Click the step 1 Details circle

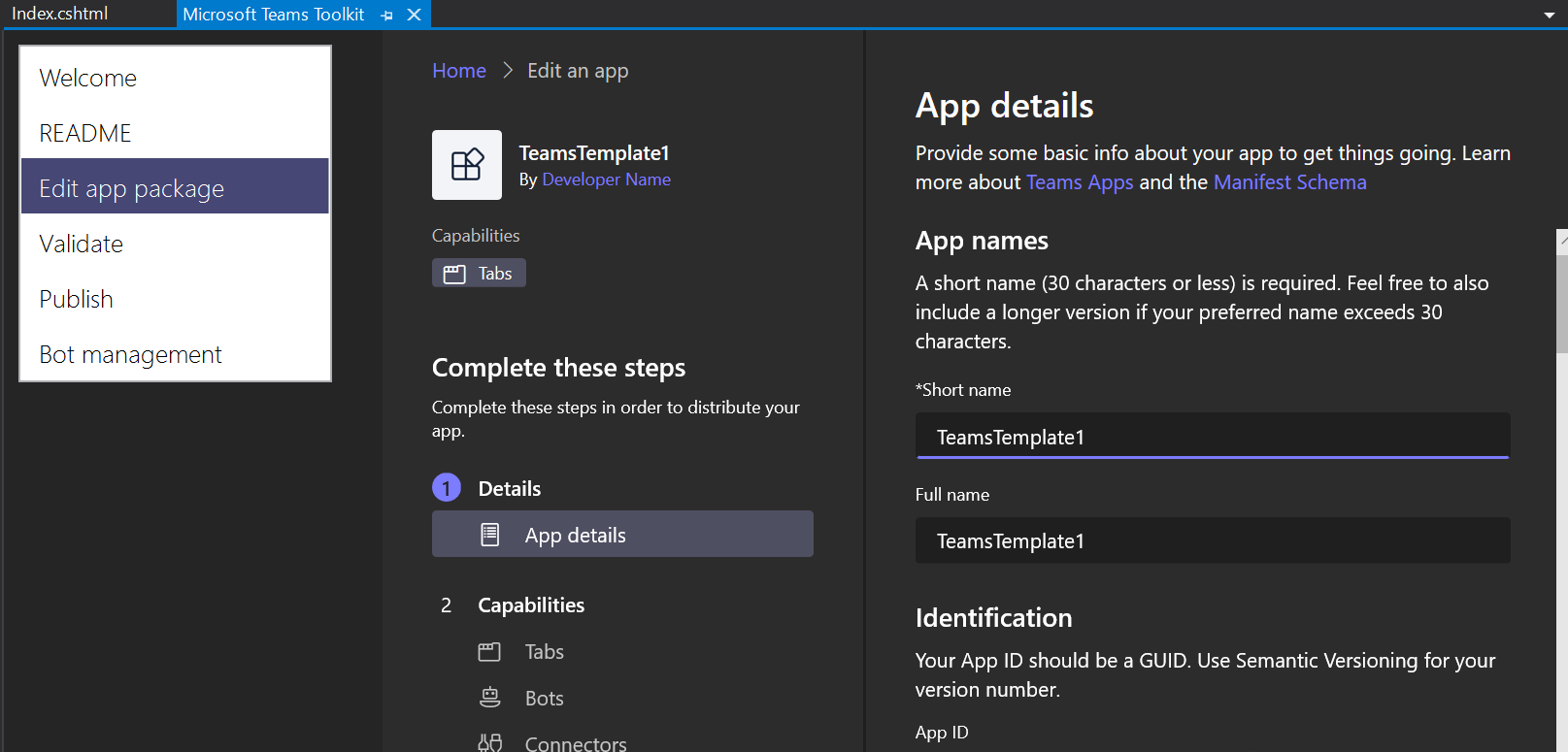click(447, 488)
